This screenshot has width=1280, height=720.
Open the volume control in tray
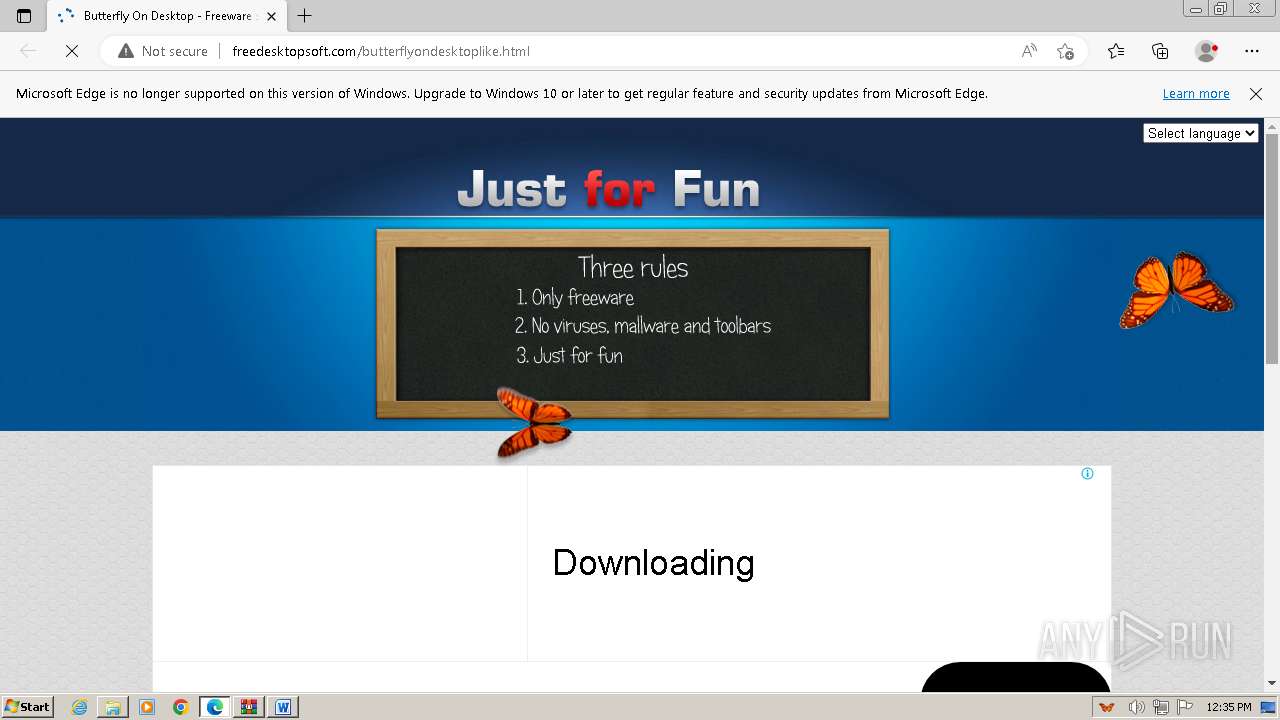(x=1137, y=707)
